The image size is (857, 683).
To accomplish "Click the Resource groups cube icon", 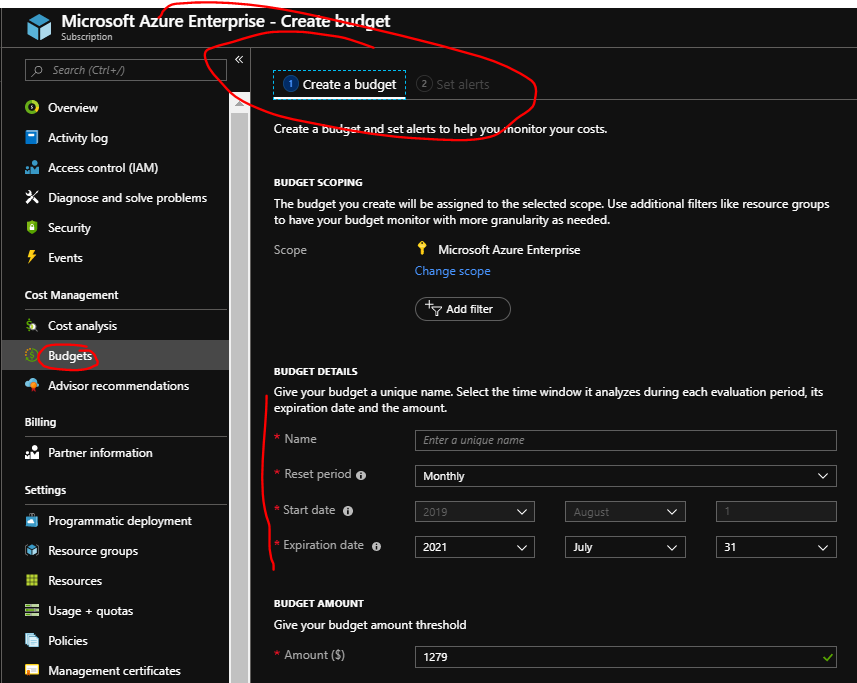I will pos(32,550).
